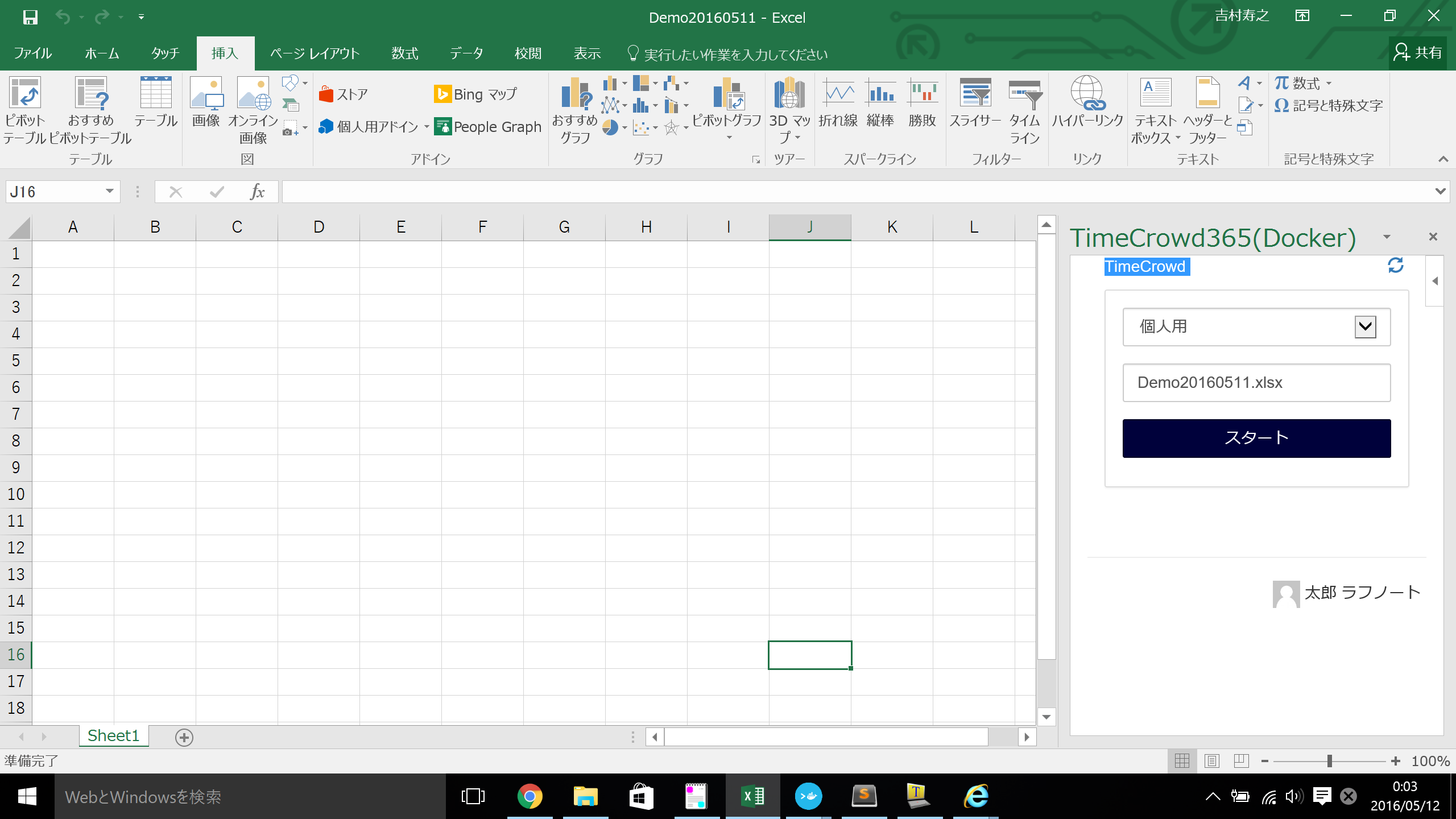This screenshot has height=819, width=1456.
Task: Add a new sheet with plus icon
Action: pyautogui.click(x=184, y=738)
